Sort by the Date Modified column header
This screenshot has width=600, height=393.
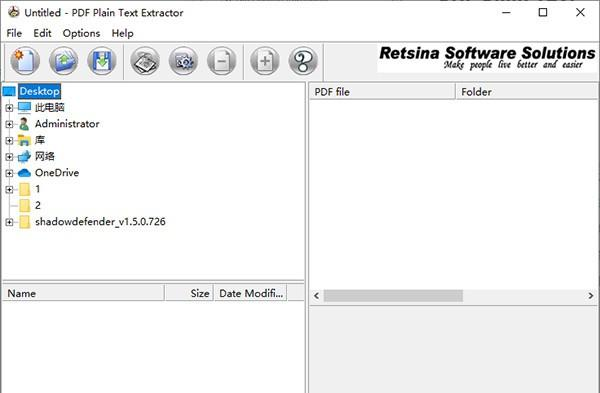pos(251,294)
